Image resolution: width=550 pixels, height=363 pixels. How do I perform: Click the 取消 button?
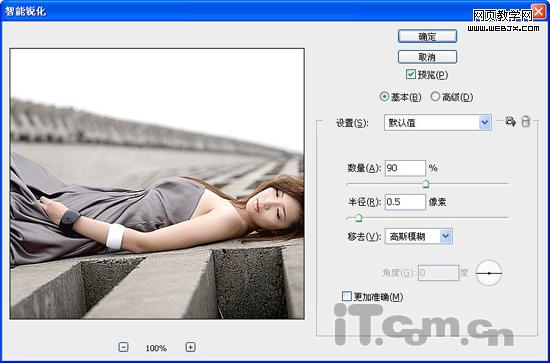point(427,57)
